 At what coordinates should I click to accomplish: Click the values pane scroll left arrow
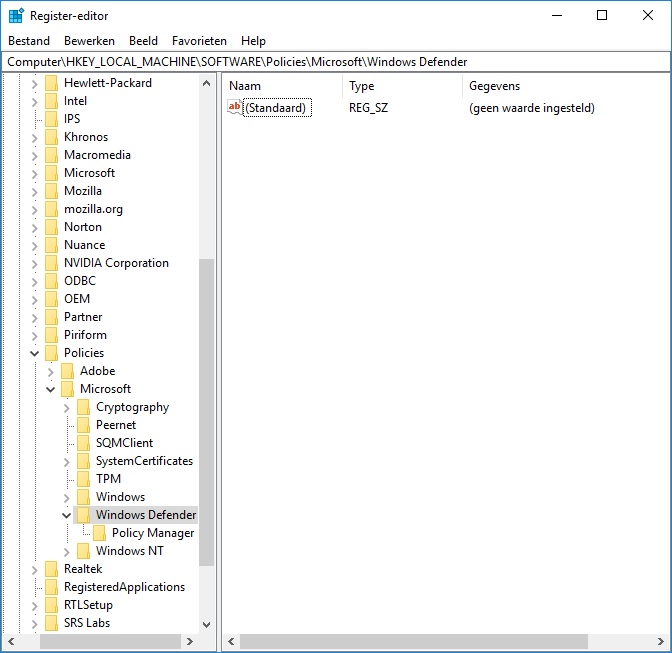point(231,641)
